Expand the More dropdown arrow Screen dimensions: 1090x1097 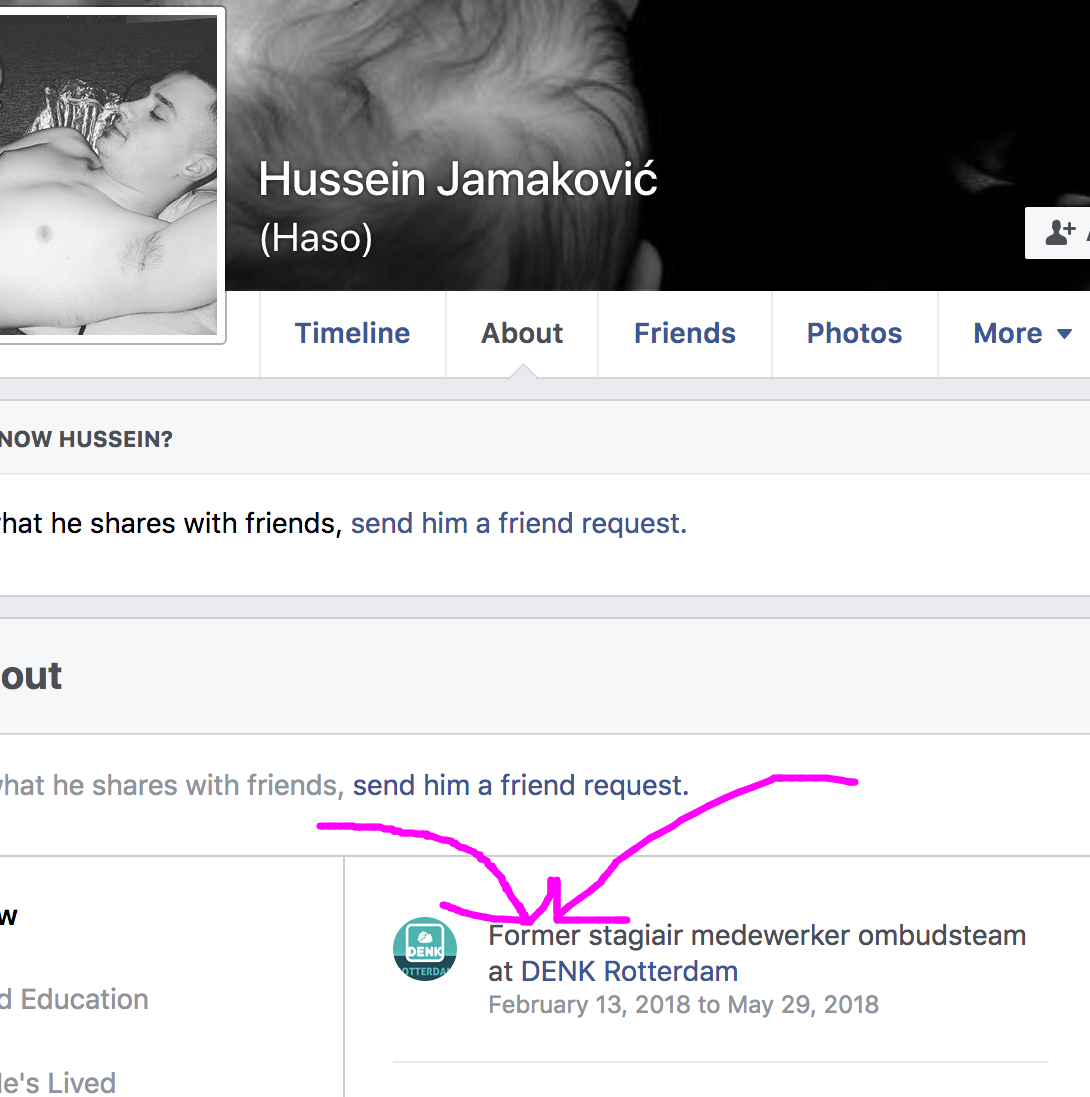(1064, 334)
